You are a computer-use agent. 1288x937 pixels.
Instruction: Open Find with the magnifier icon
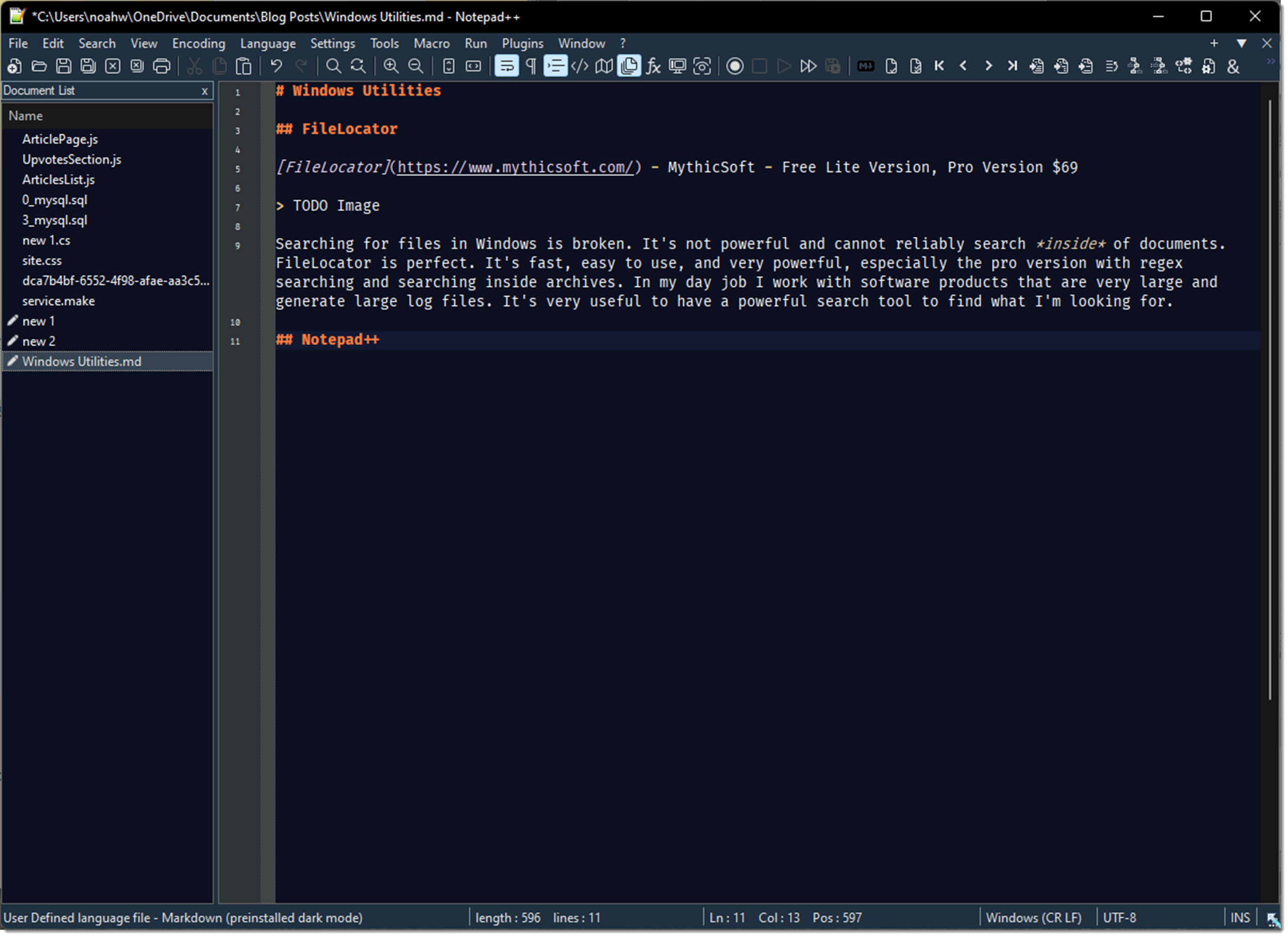point(334,66)
